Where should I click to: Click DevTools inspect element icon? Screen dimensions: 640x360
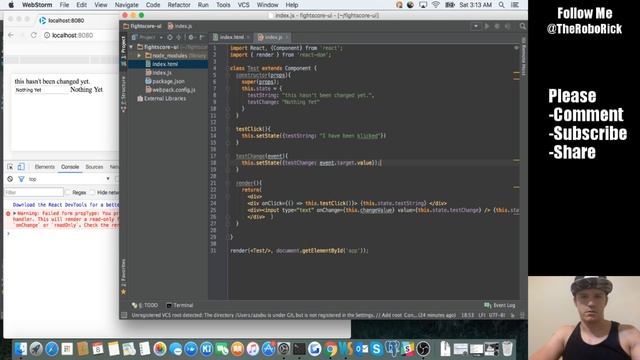[x=10, y=167]
